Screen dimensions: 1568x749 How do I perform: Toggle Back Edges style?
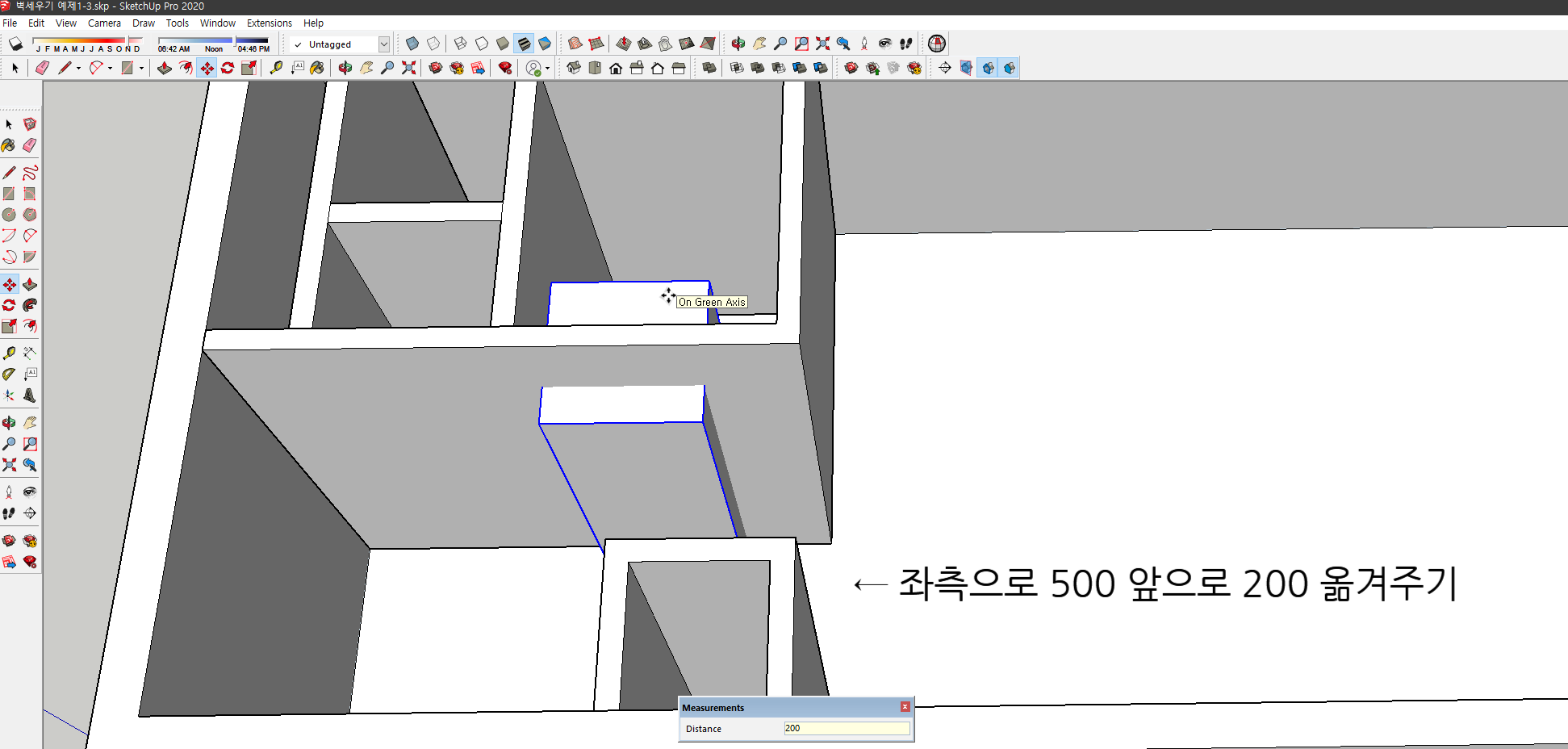coord(433,44)
